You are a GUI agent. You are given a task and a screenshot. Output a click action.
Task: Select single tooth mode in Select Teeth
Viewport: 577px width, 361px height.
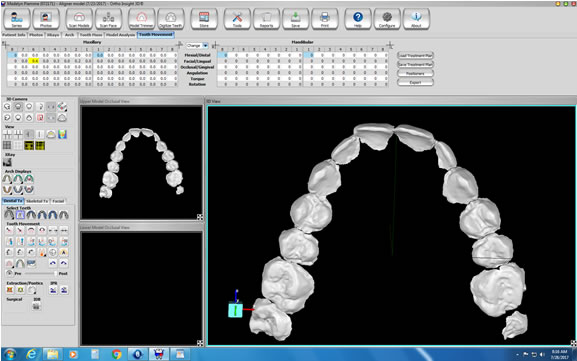(x=20, y=215)
